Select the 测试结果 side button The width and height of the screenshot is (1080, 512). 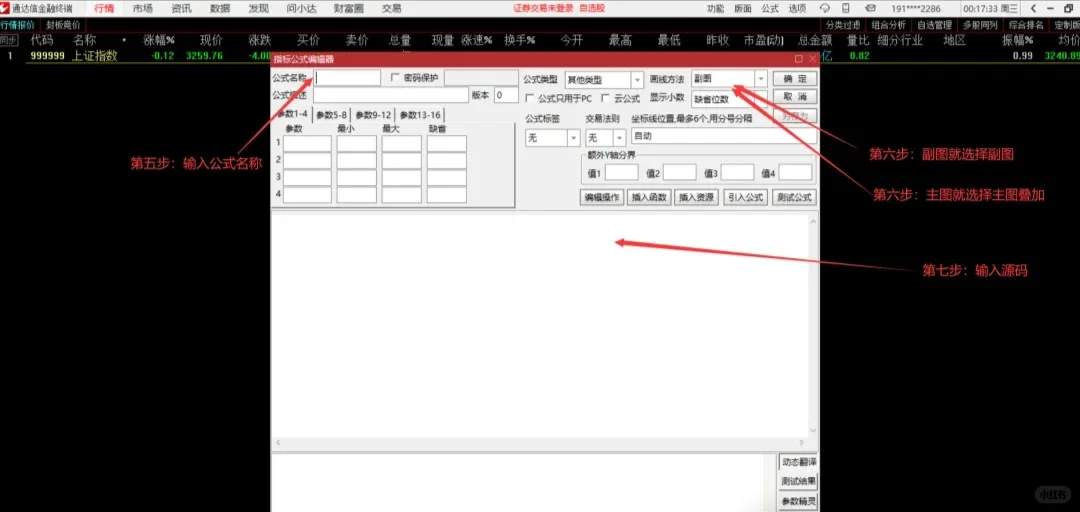click(798, 481)
